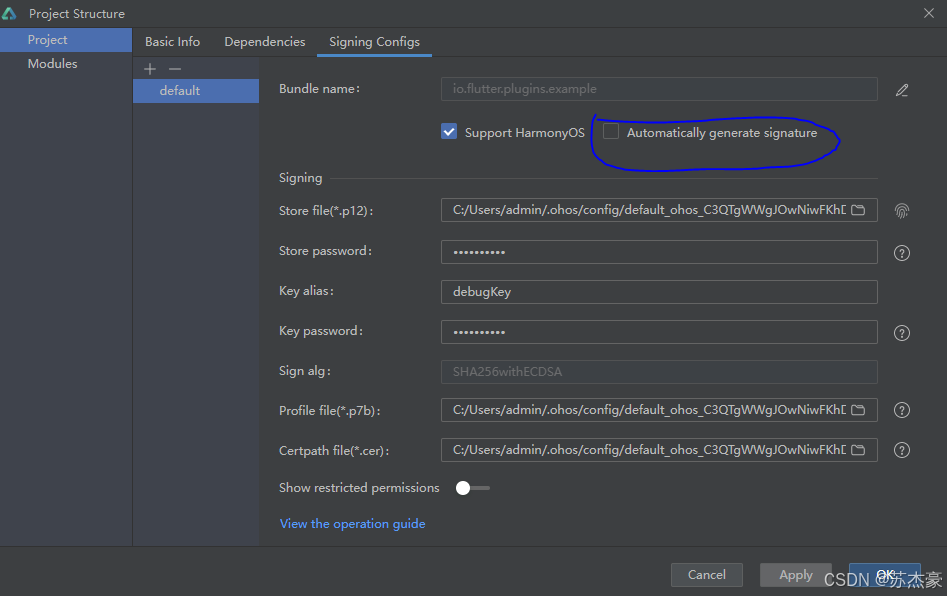Uncheck Support HarmonyOS
Image resolution: width=947 pixels, height=596 pixels.
(449, 131)
